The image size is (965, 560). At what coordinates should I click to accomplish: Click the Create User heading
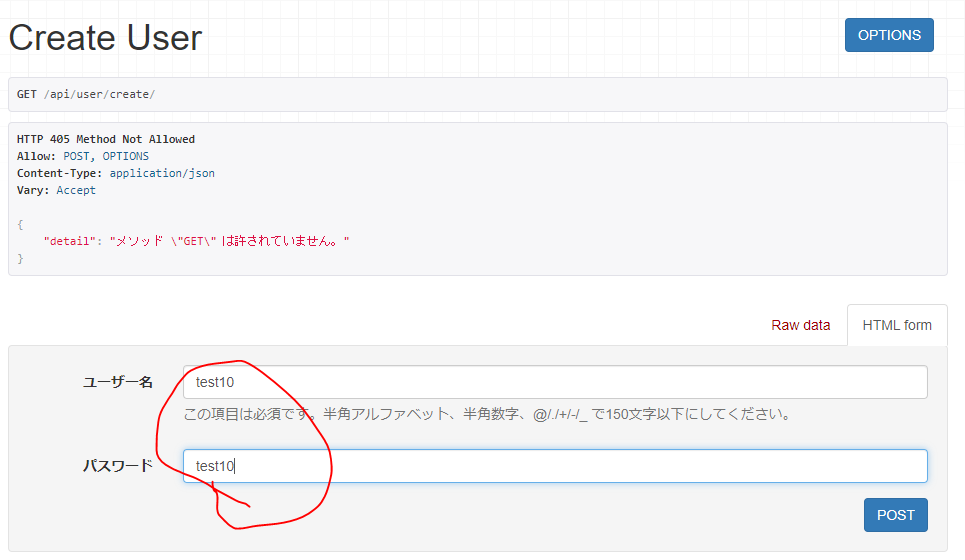105,38
